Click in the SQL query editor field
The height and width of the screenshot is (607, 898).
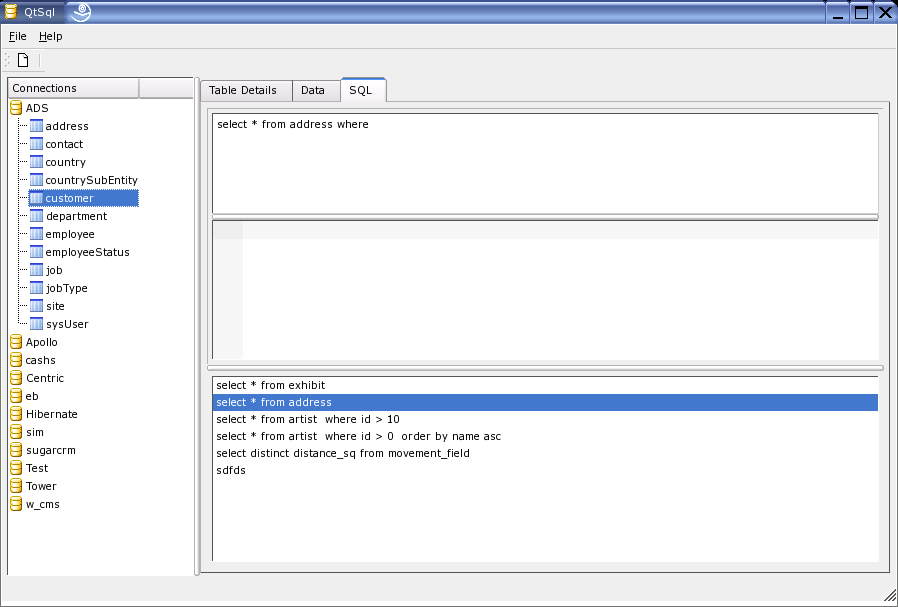[545, 164]
